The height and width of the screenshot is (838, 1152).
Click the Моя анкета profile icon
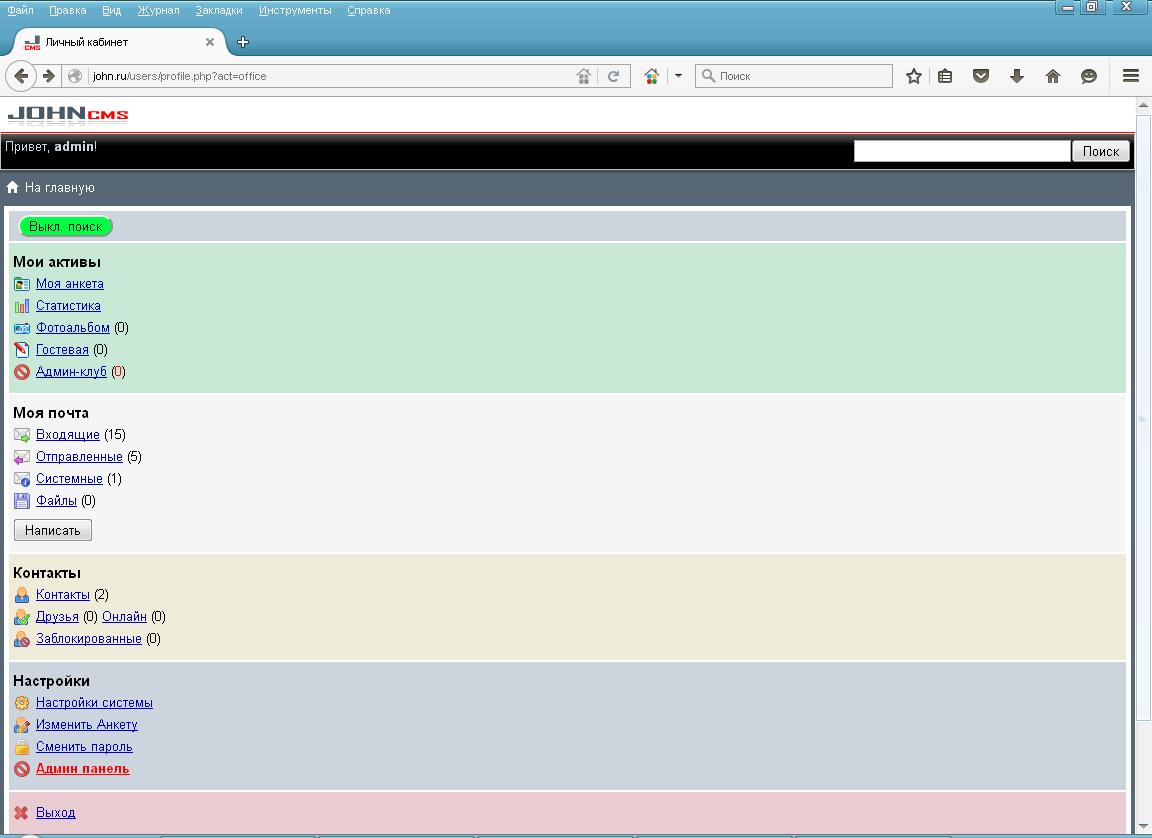(x=22, y=283)
